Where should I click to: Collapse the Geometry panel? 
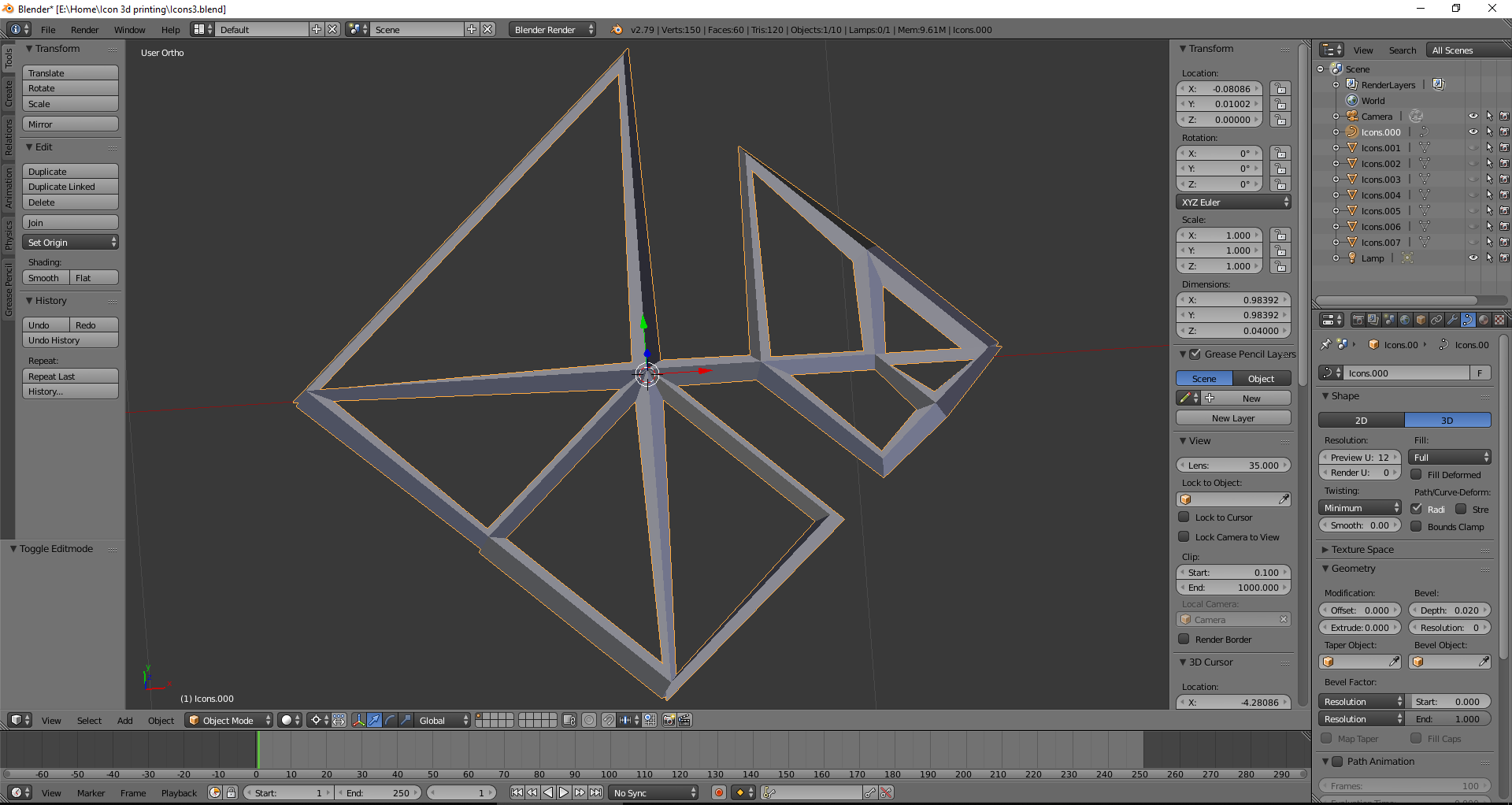point(1325,568)
